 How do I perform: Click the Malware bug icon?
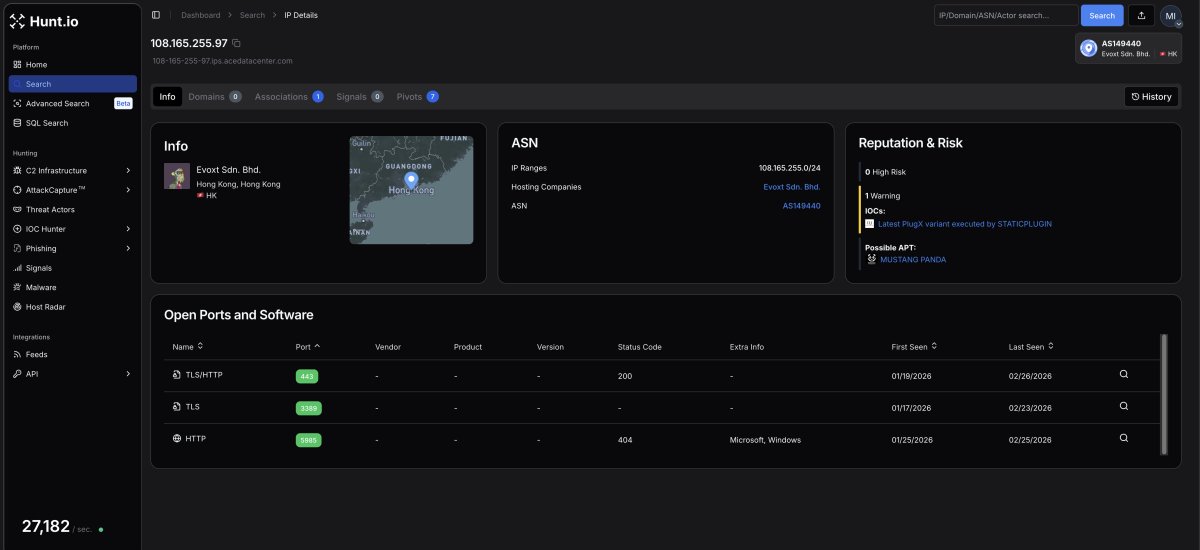(17, 287)
